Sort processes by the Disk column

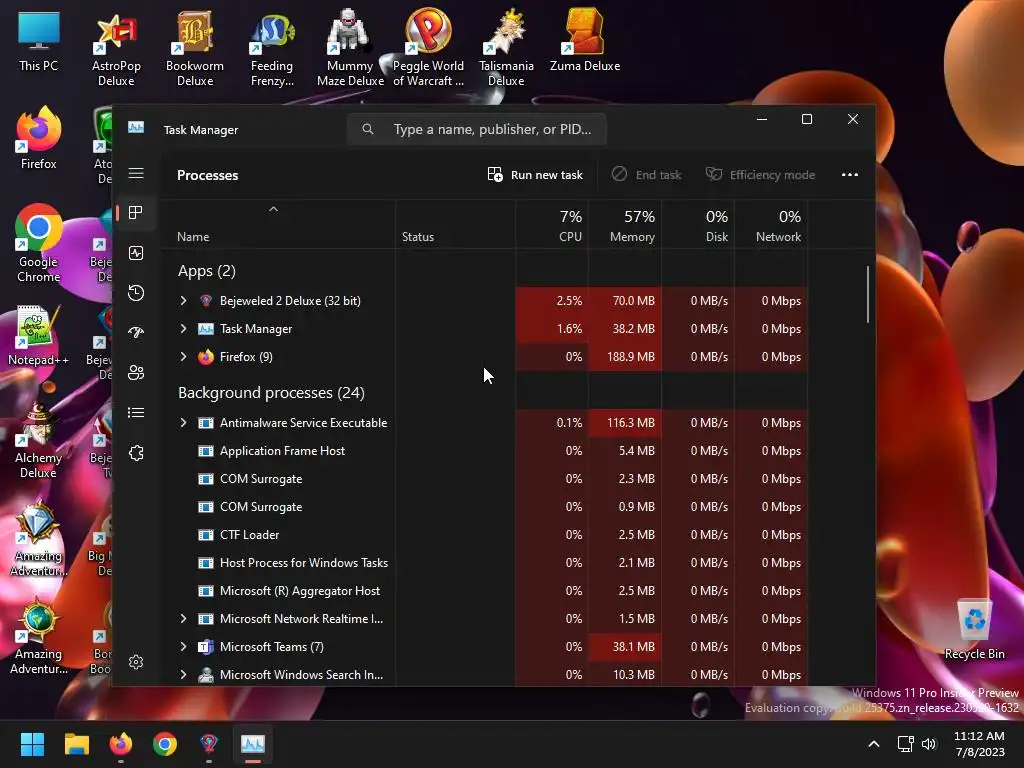click(x=698, y=225)
